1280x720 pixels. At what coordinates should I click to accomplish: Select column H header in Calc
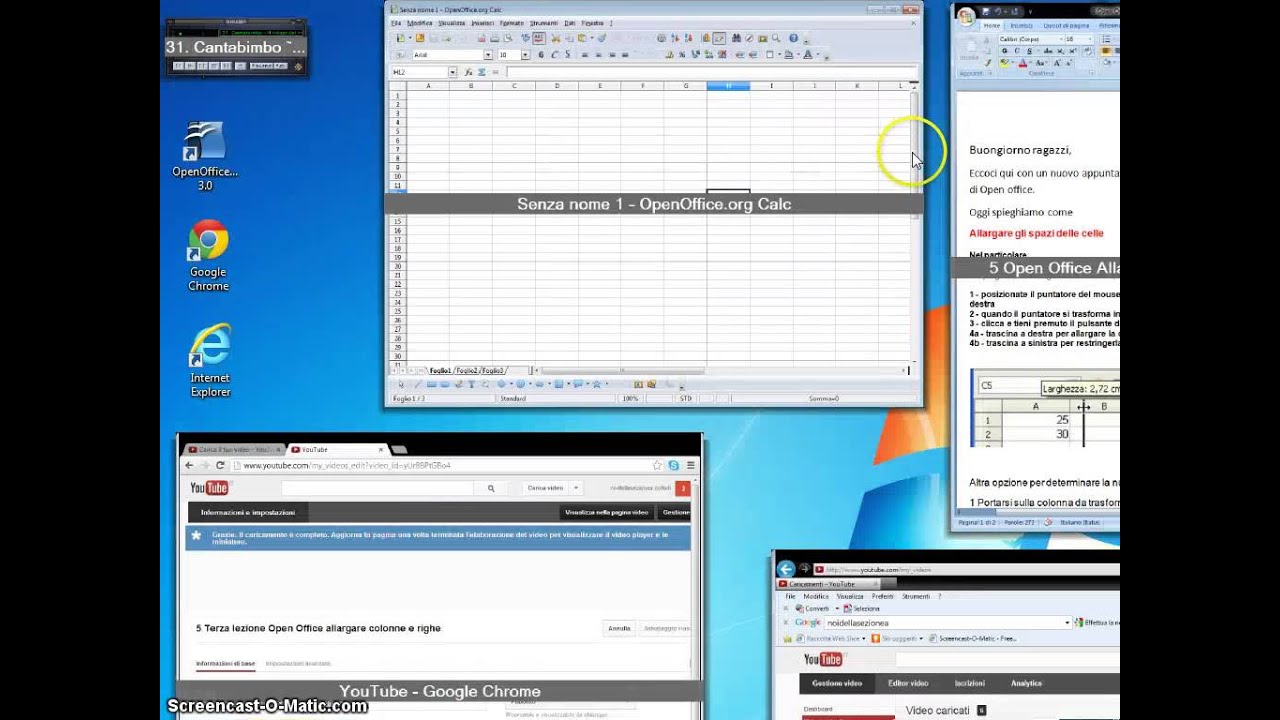728,86
